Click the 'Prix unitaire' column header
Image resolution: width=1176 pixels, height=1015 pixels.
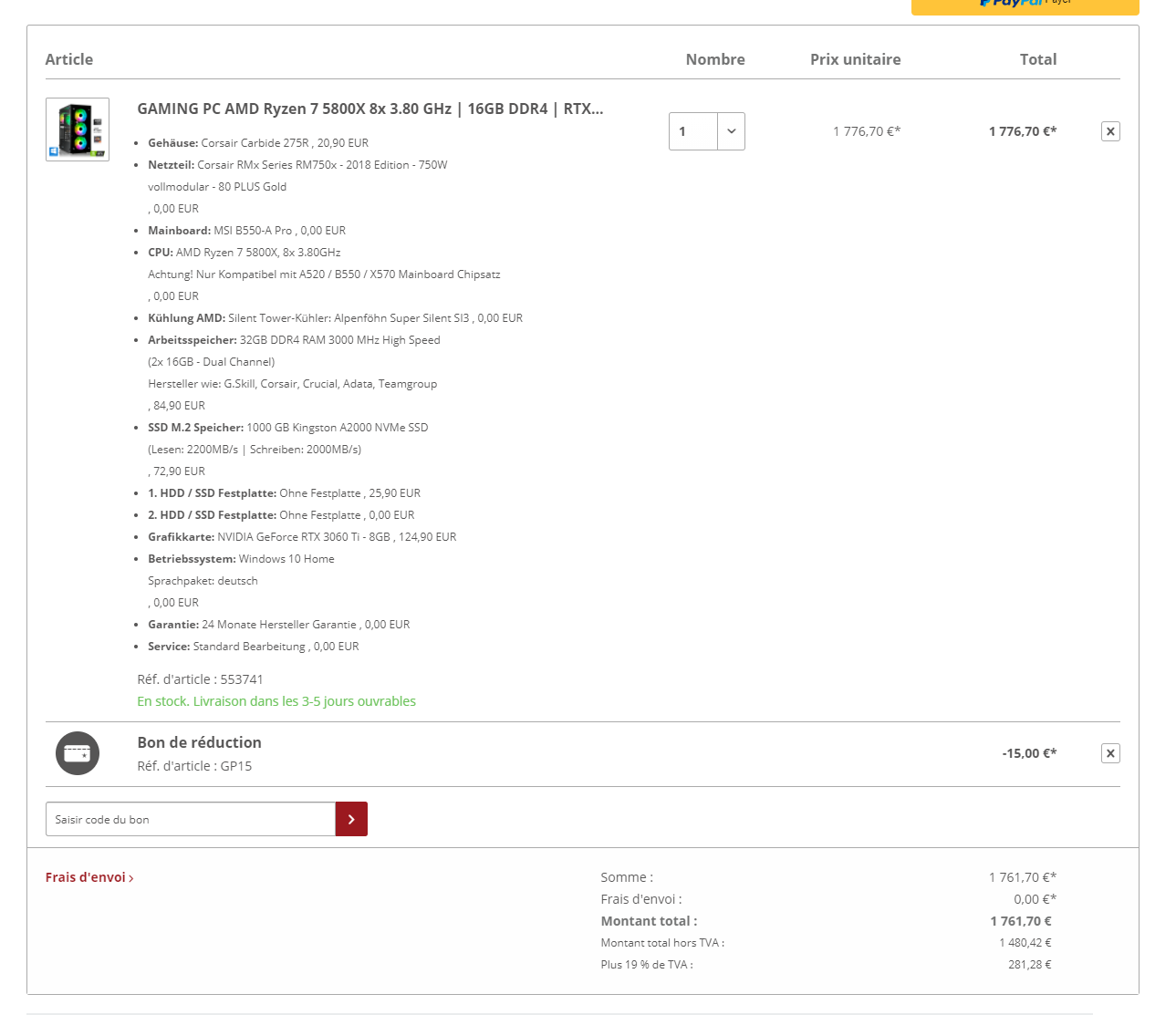pyautogui.click(x=856, y=59)
